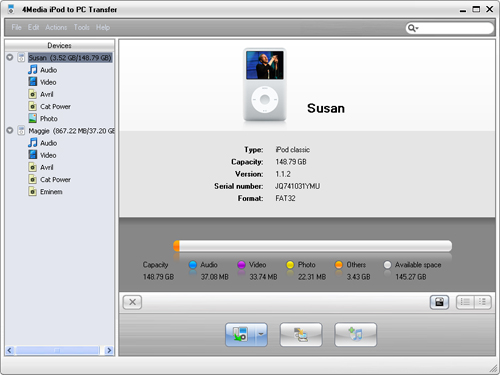The image size is (500, 375).
Task: Click Export to computer button
Action: coord(240,334)
